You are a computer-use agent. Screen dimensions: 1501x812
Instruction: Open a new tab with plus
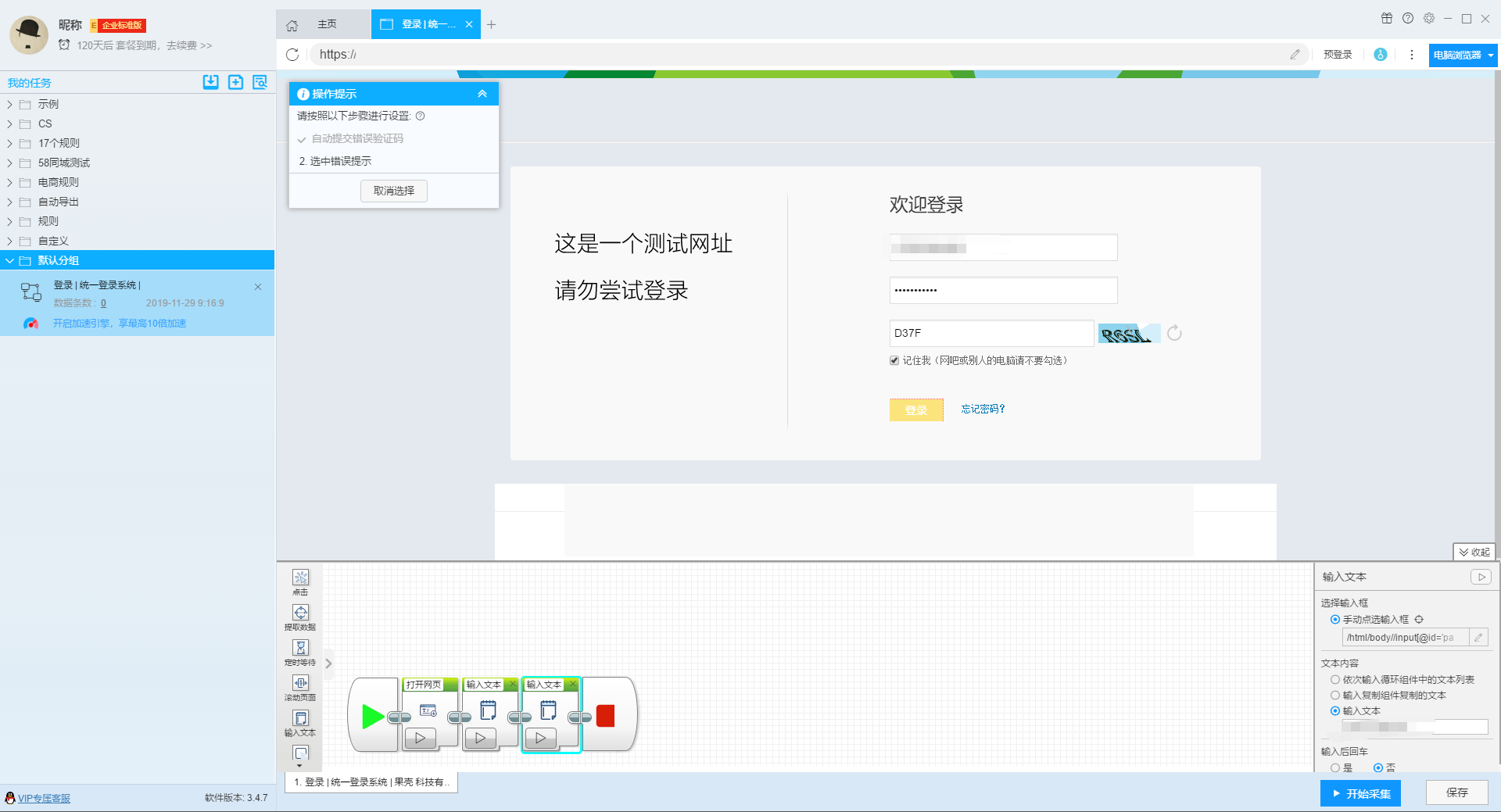click(x=491, y=24)
